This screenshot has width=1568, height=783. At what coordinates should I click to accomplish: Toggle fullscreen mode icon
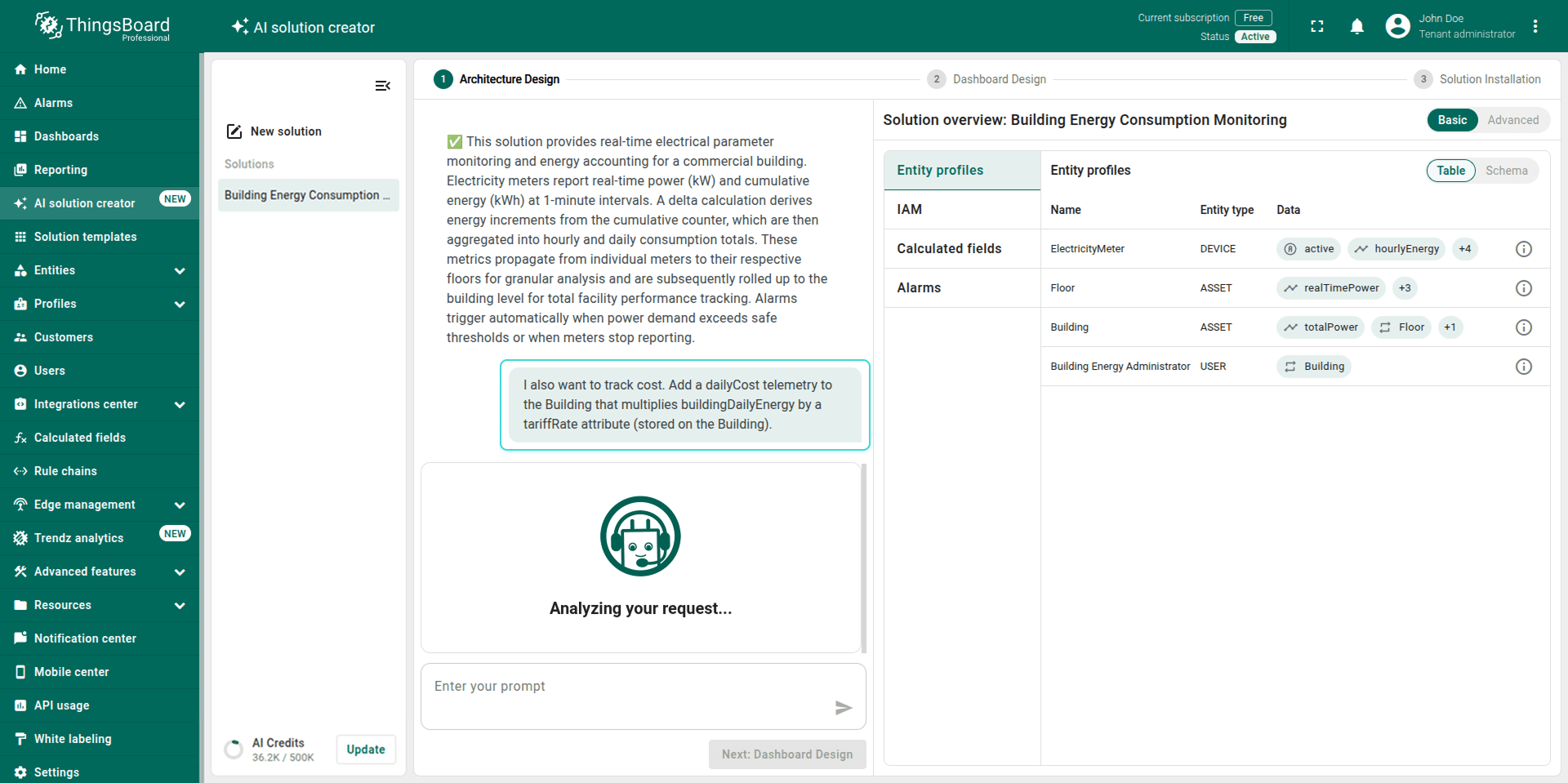point(1316,27)
